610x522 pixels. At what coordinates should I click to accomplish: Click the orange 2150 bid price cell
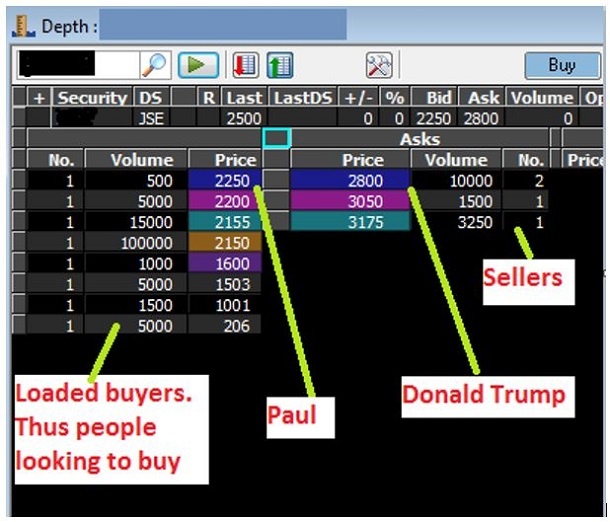[225, 243]
